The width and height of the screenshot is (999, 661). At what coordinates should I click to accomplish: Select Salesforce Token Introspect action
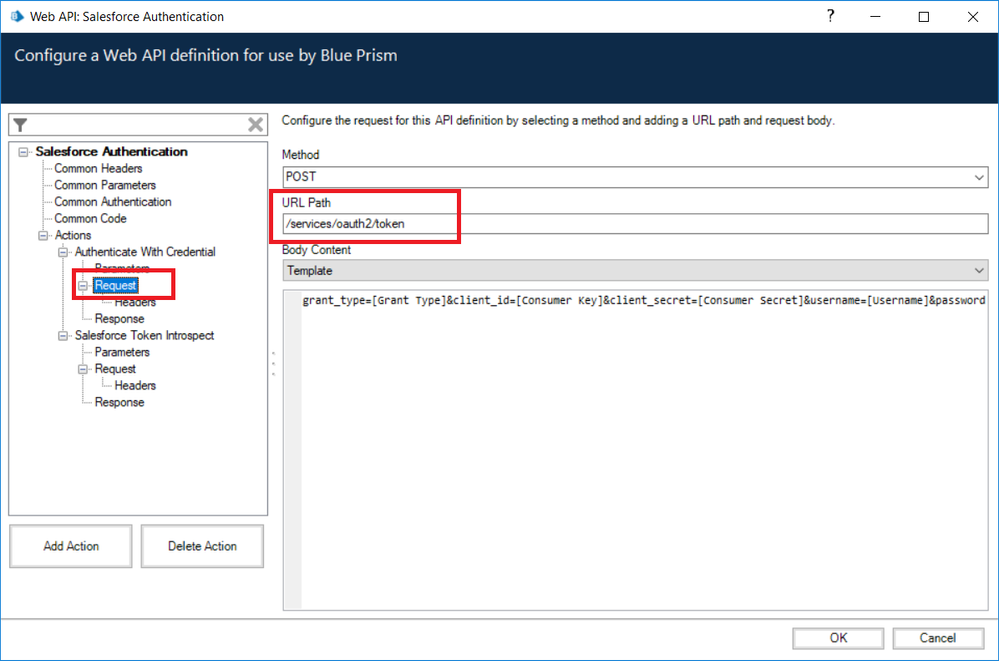pos(145,335)
